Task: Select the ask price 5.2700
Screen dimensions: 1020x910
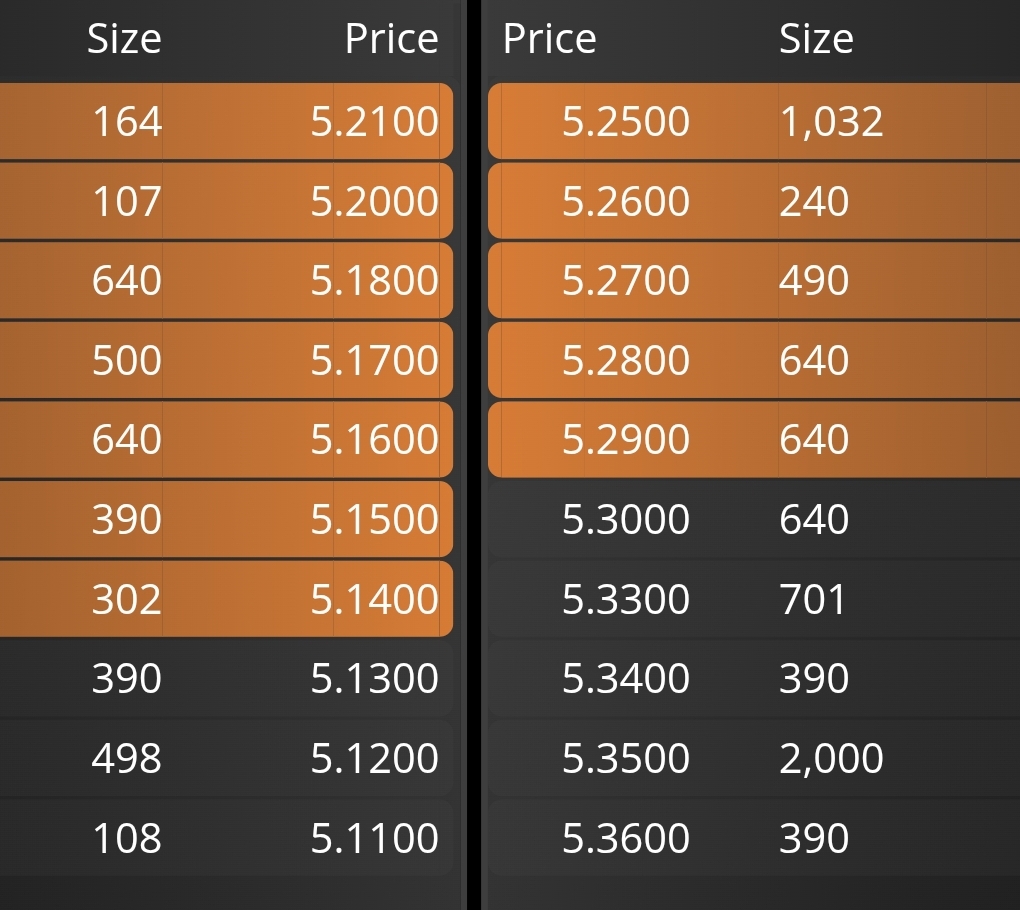Action: tap(626, 280)
